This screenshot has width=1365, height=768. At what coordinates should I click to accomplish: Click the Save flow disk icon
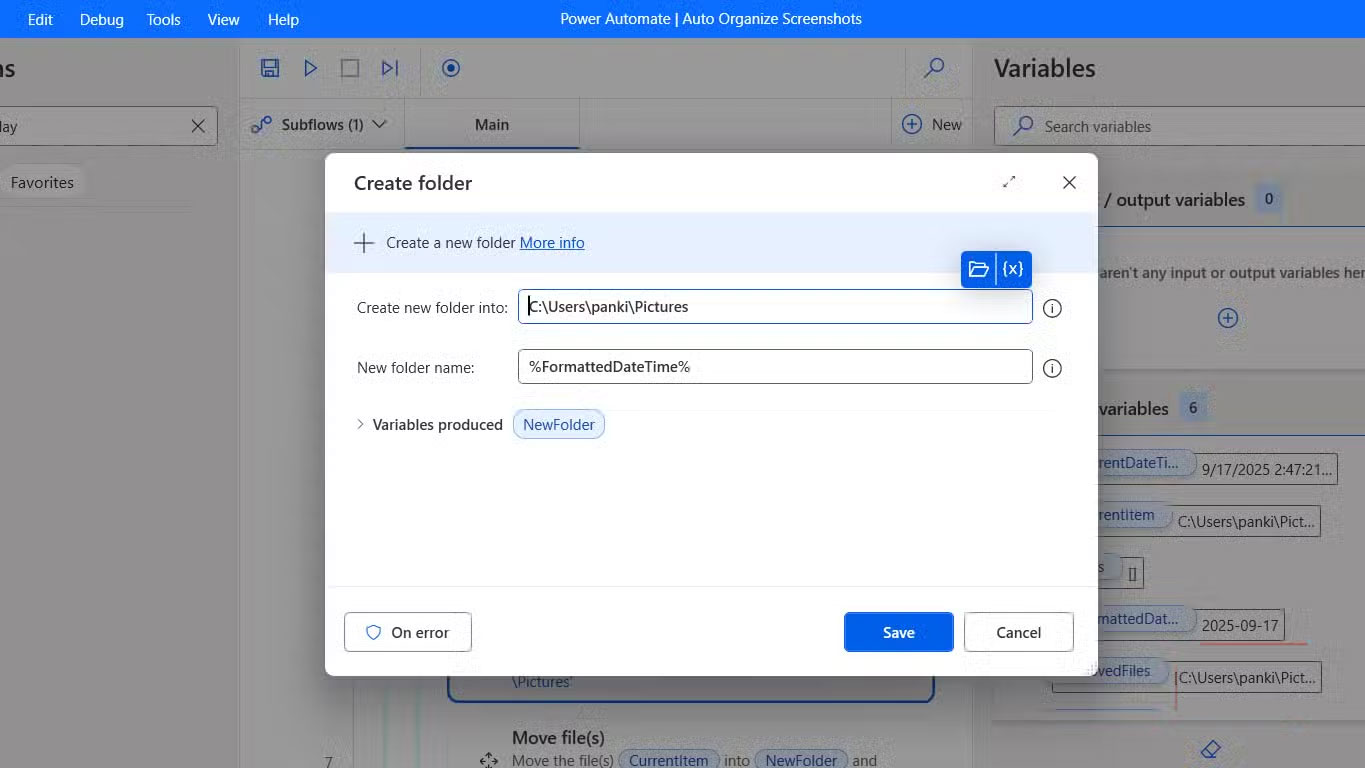point(269,68)
